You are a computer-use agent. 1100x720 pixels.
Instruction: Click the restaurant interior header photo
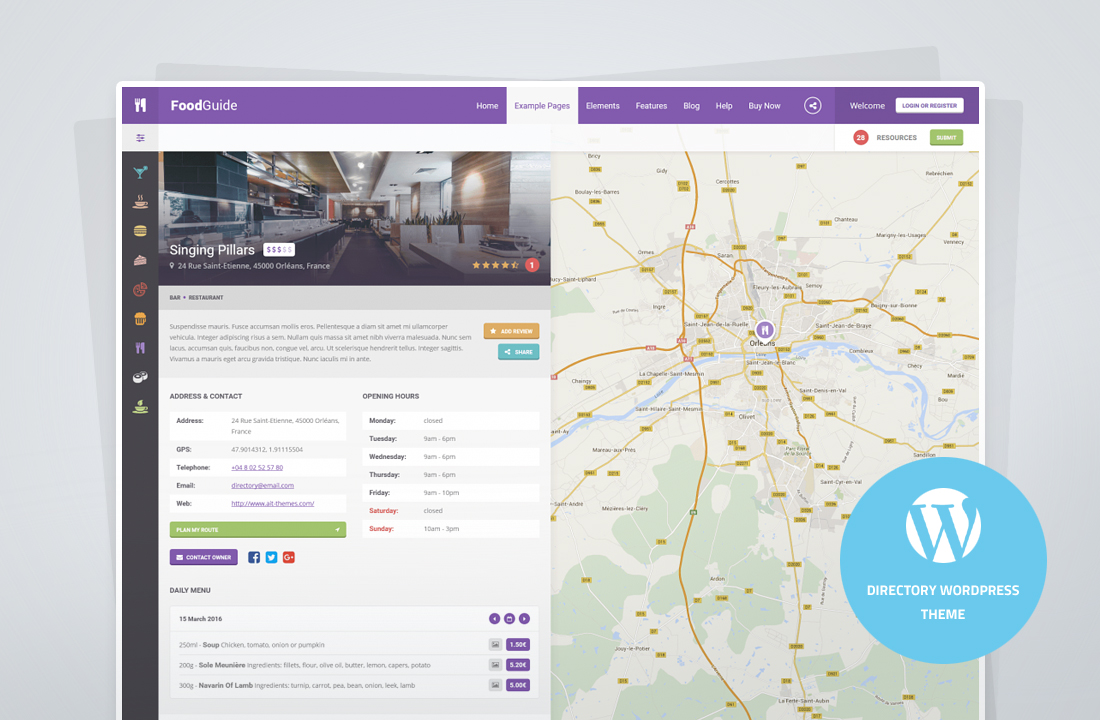point(354,218)
